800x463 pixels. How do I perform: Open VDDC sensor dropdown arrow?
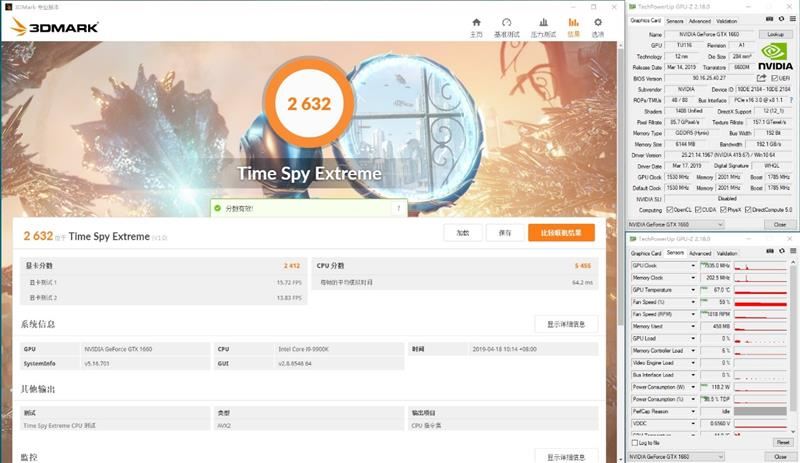tap(693, 424)
